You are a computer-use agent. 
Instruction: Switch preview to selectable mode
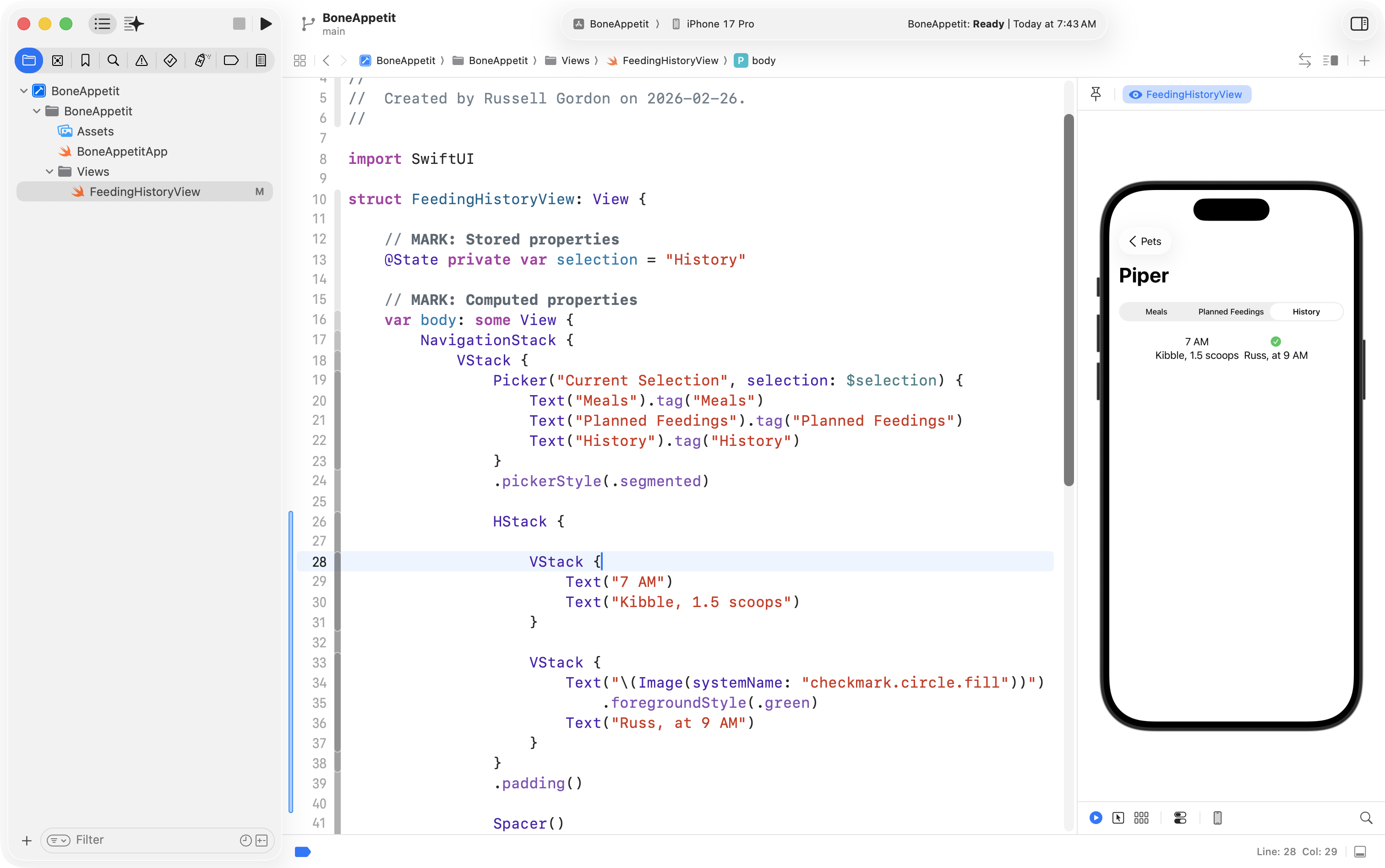pyautogui.click(x=1118, y=818)
